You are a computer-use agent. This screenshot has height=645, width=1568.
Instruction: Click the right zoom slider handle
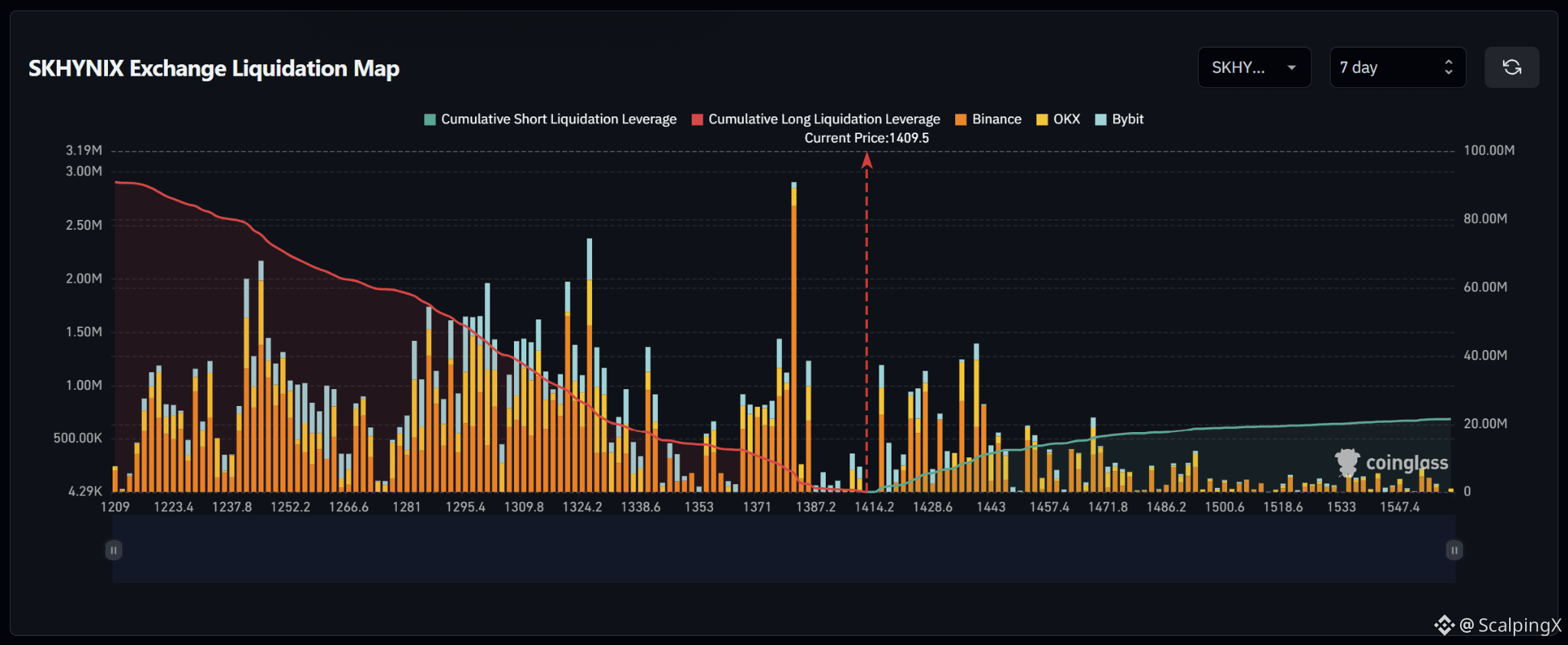coord(1454,550)
